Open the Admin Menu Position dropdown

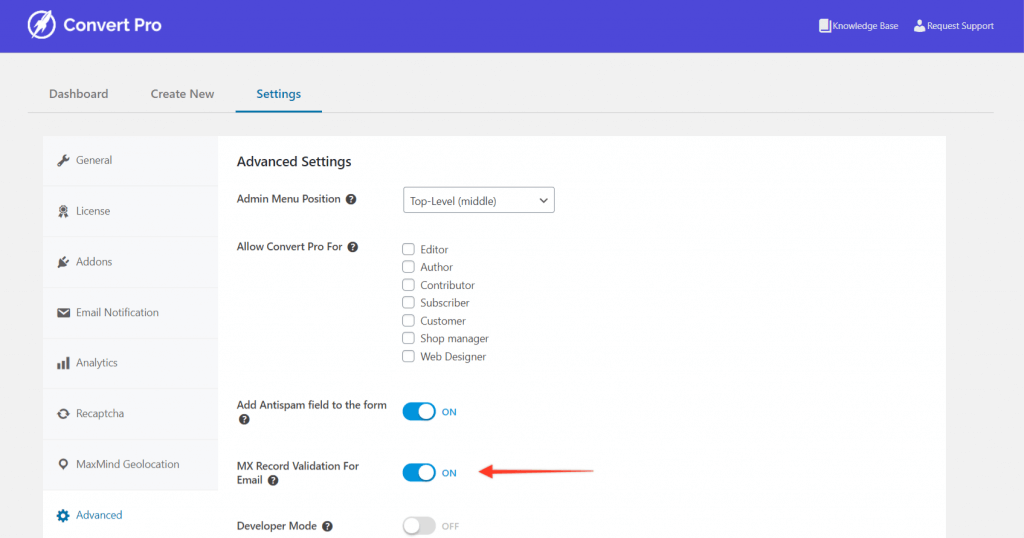click(479, 200)
